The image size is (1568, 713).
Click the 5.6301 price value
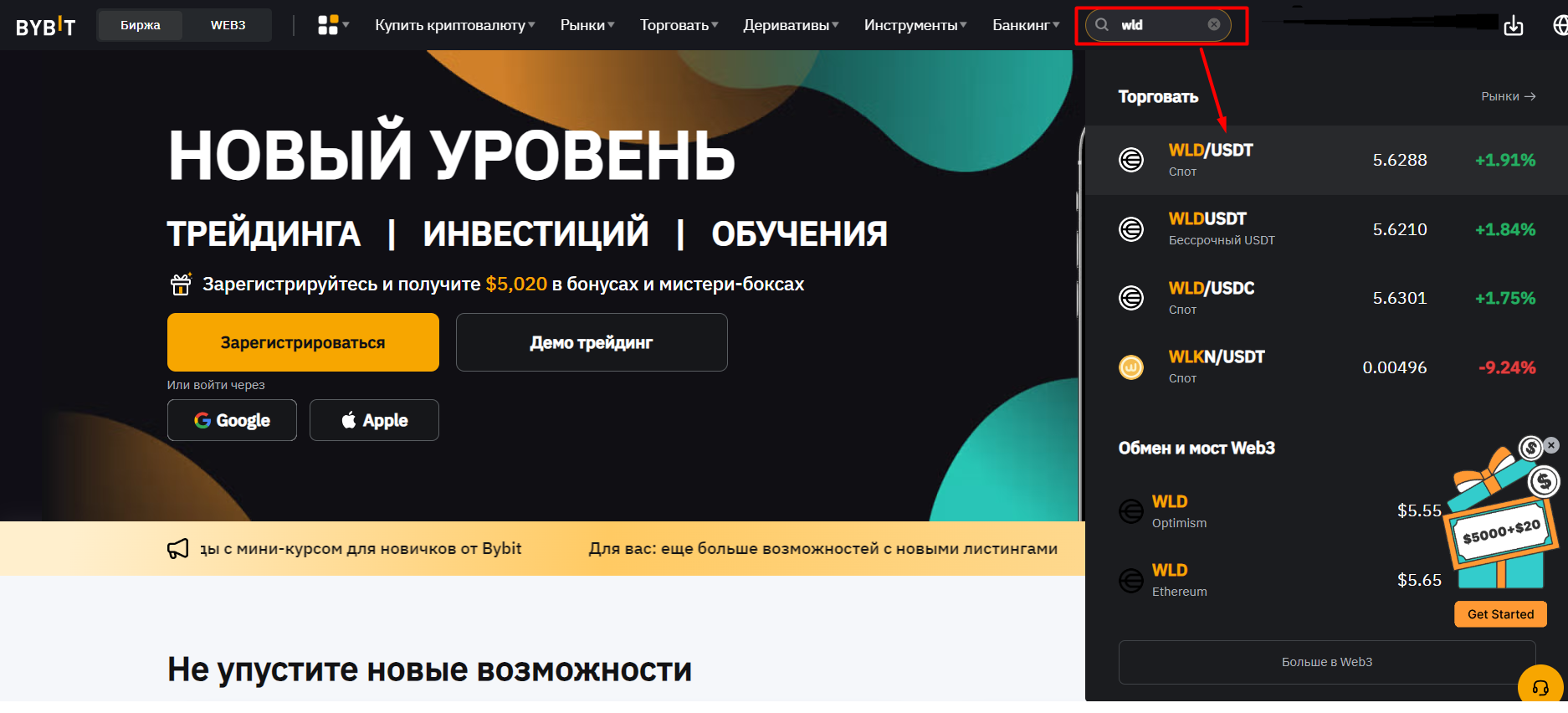(1400, 298)
